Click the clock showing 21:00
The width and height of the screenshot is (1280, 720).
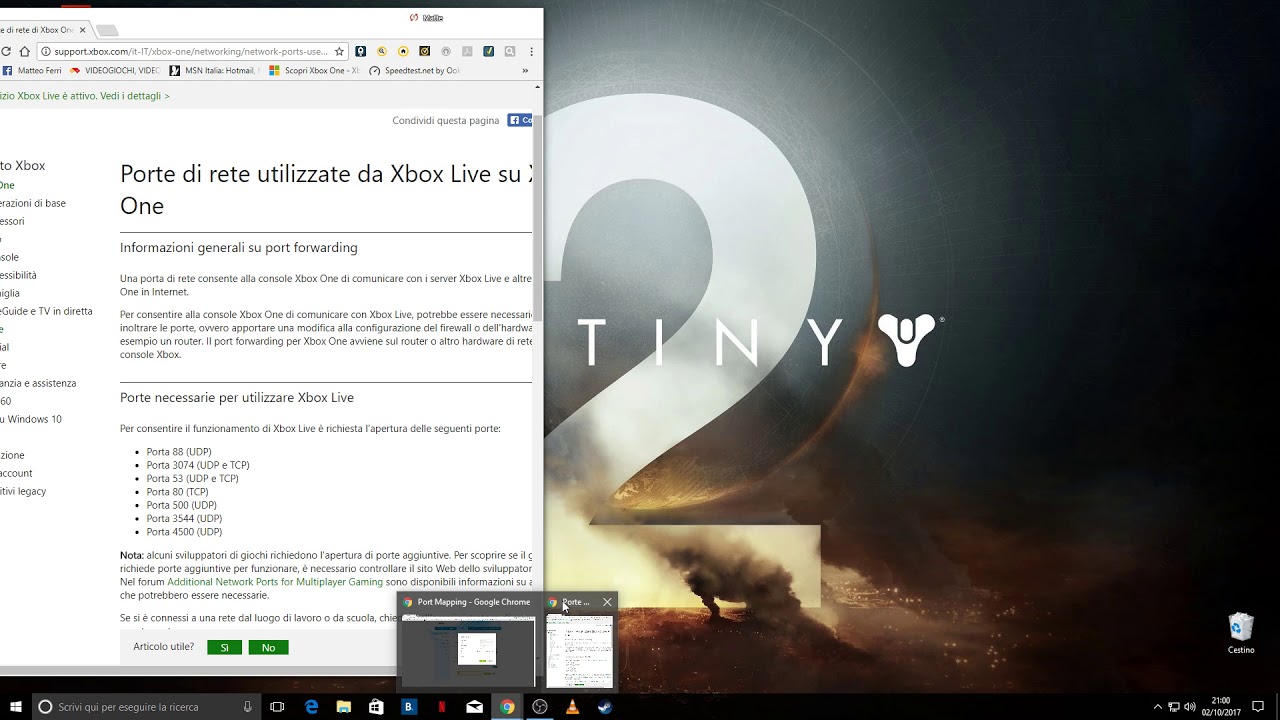point(1221,707)
